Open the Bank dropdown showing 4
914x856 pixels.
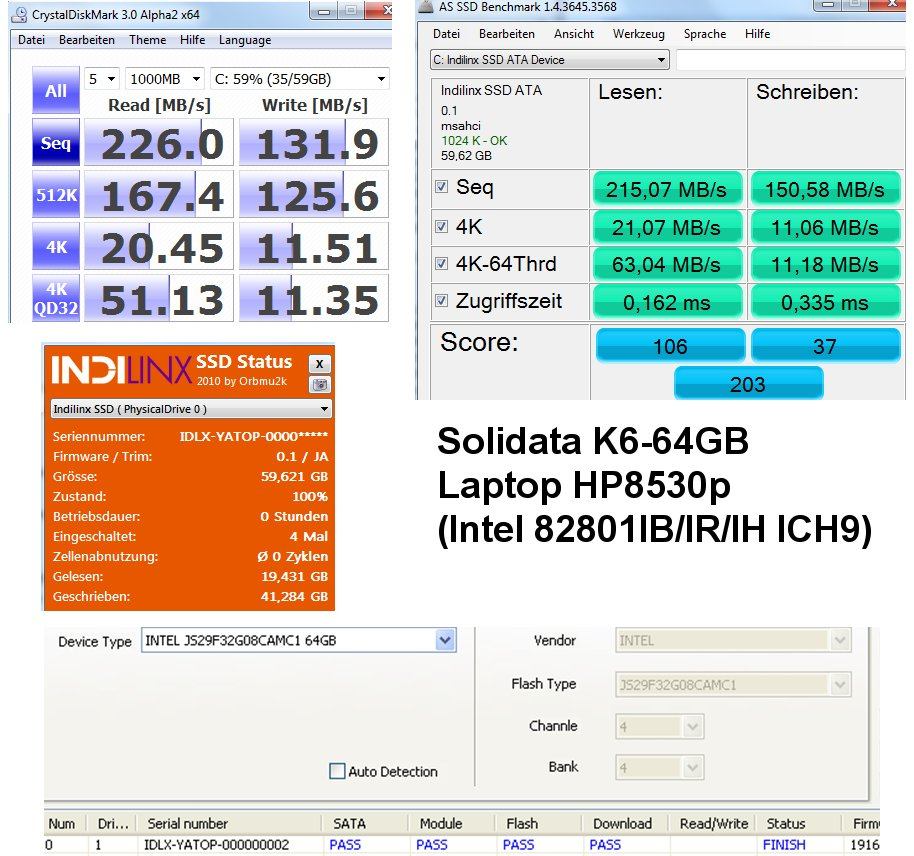tap(659, 767)
